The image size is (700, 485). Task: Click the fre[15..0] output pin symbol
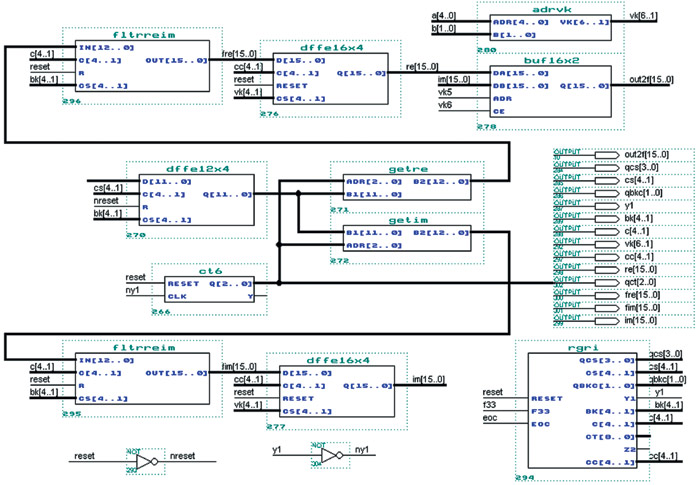(607, 295)
